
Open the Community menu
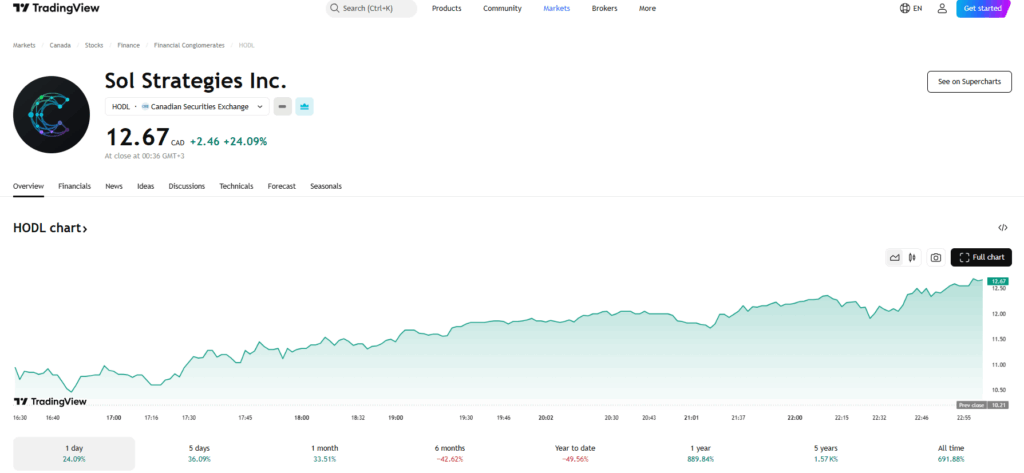502,8
